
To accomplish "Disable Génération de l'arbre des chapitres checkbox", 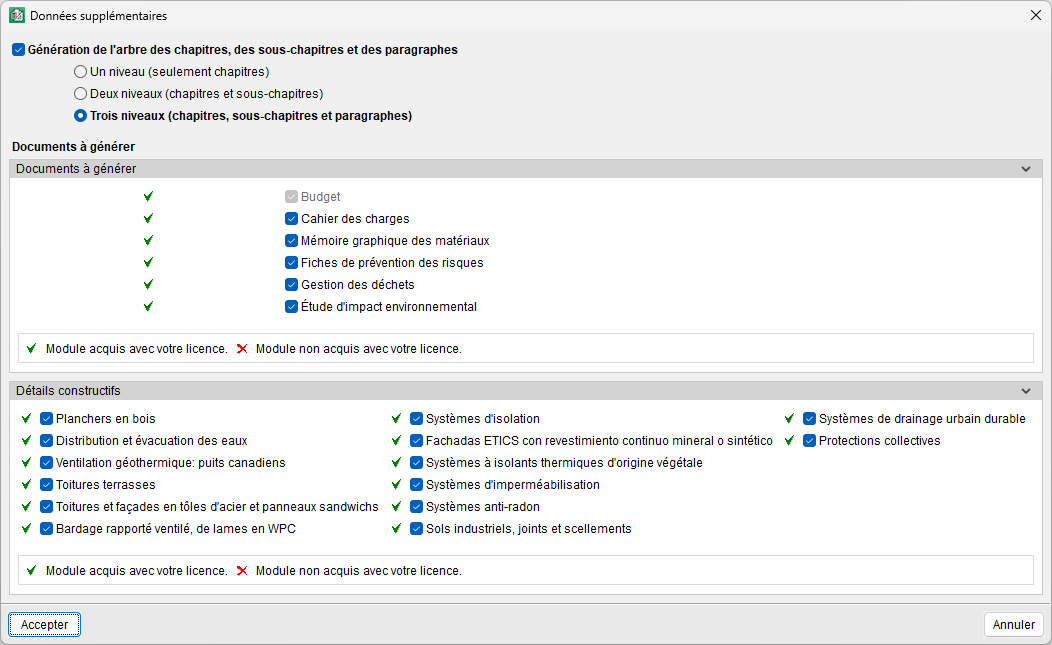I will point(19,50).
